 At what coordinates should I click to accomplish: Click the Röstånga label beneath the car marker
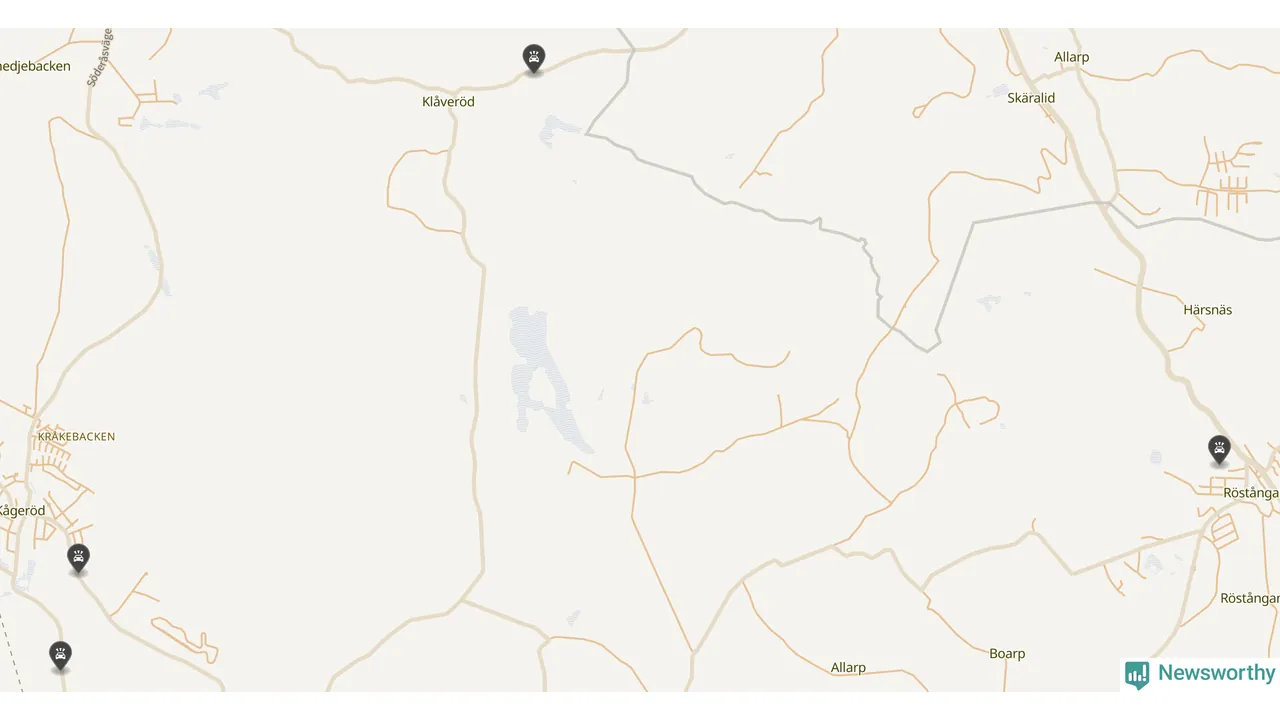click(x=1251, y=493)
